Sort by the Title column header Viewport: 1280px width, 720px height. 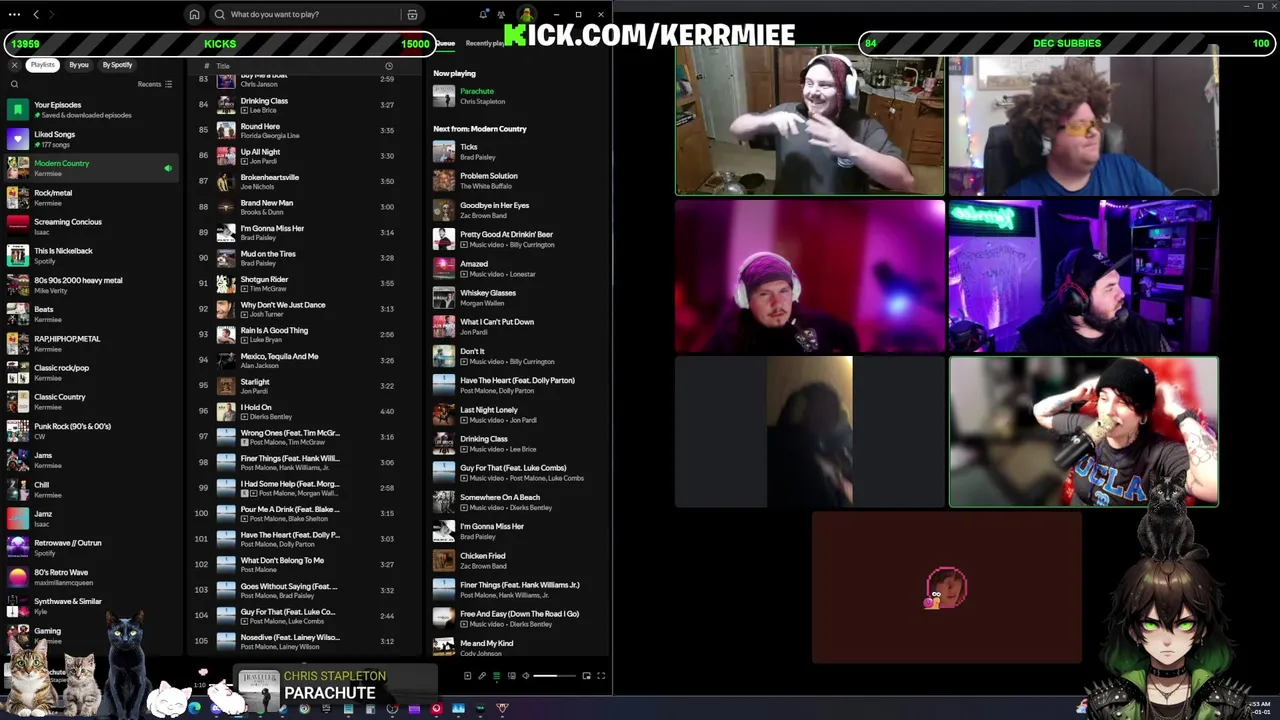pyautogui.click(x=223, y=66)
